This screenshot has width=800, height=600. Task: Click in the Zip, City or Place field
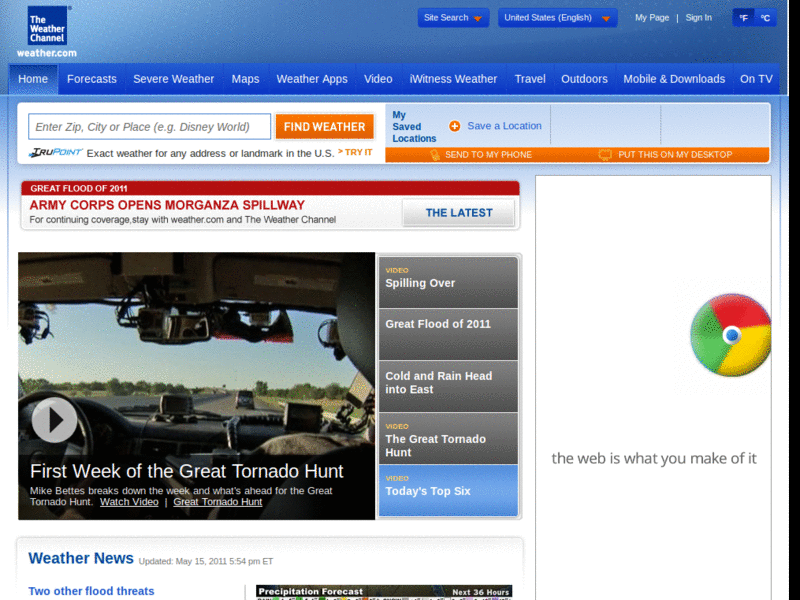(x=149, y=127)
